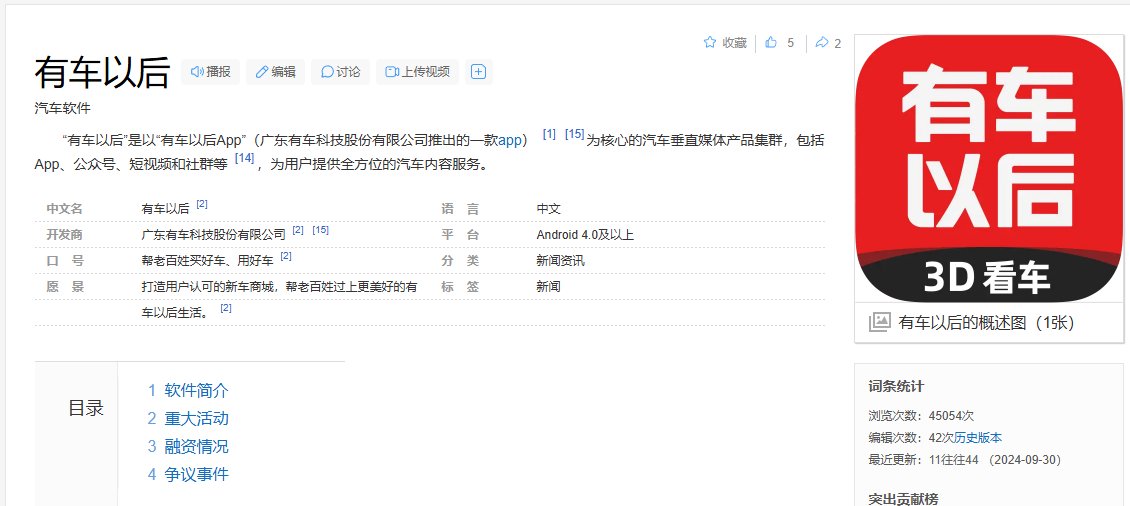Follow the blue app link in summary

pos(510,141)
